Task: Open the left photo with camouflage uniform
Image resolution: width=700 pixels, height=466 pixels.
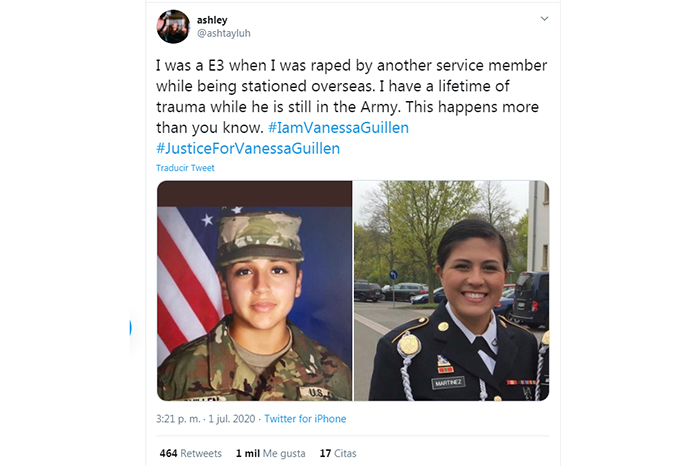Action: coord(254,291)
